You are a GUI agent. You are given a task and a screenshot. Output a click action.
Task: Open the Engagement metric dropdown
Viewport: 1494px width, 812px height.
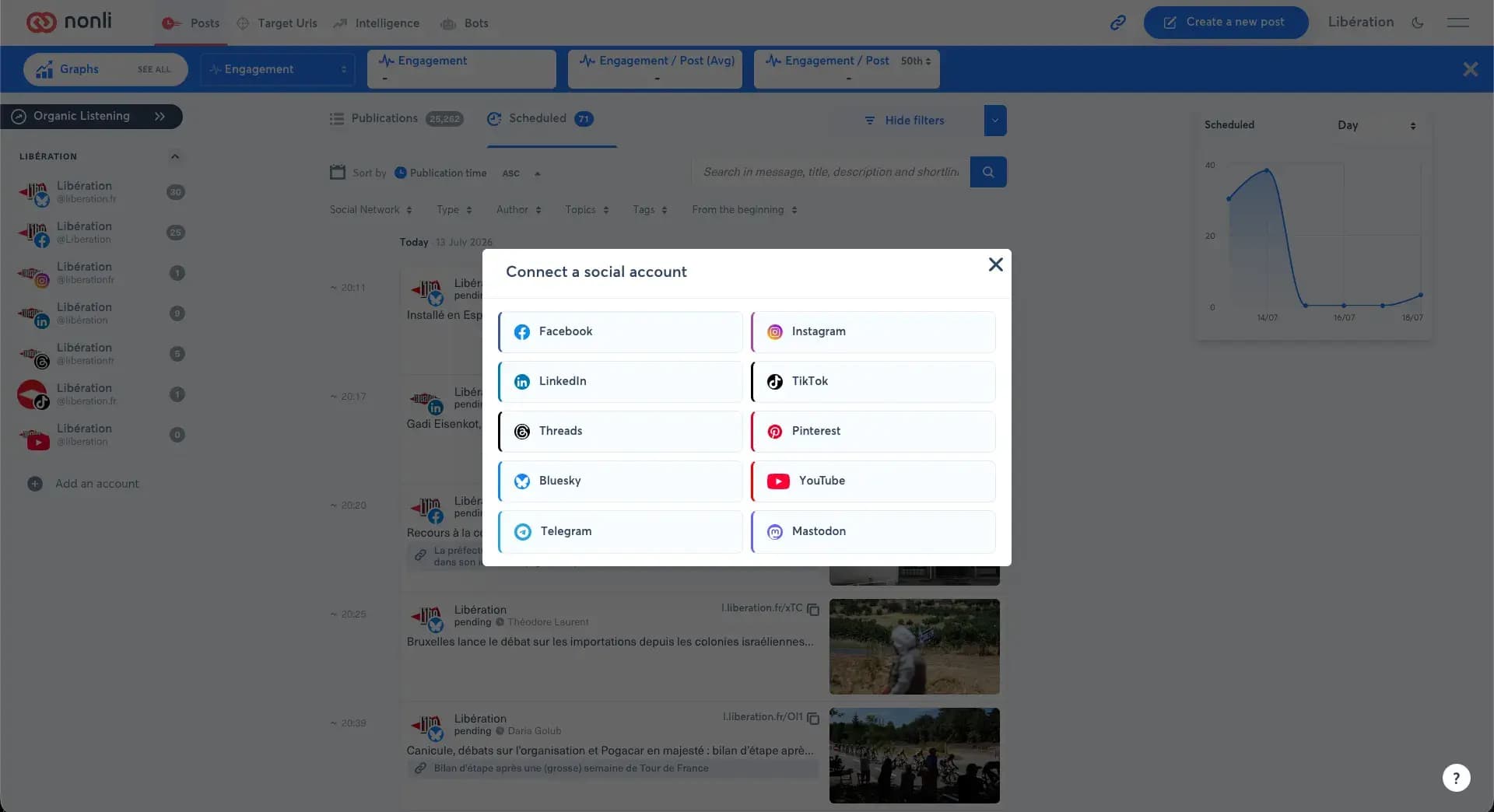(x=278, y=69)
